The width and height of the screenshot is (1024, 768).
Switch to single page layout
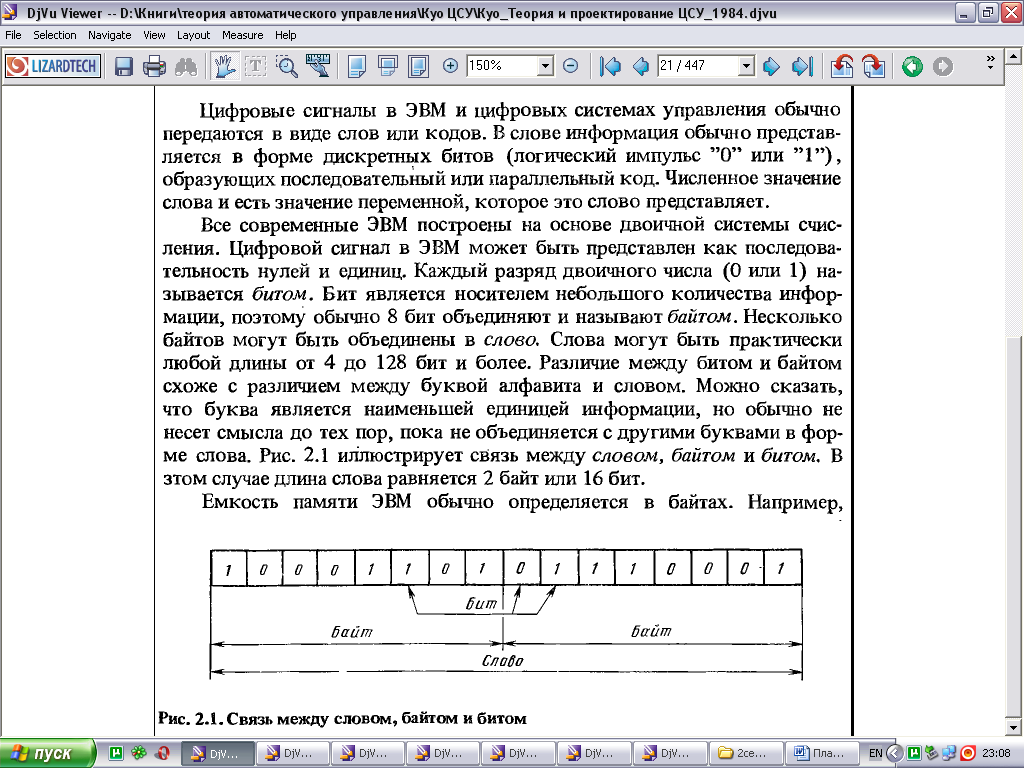357,66
